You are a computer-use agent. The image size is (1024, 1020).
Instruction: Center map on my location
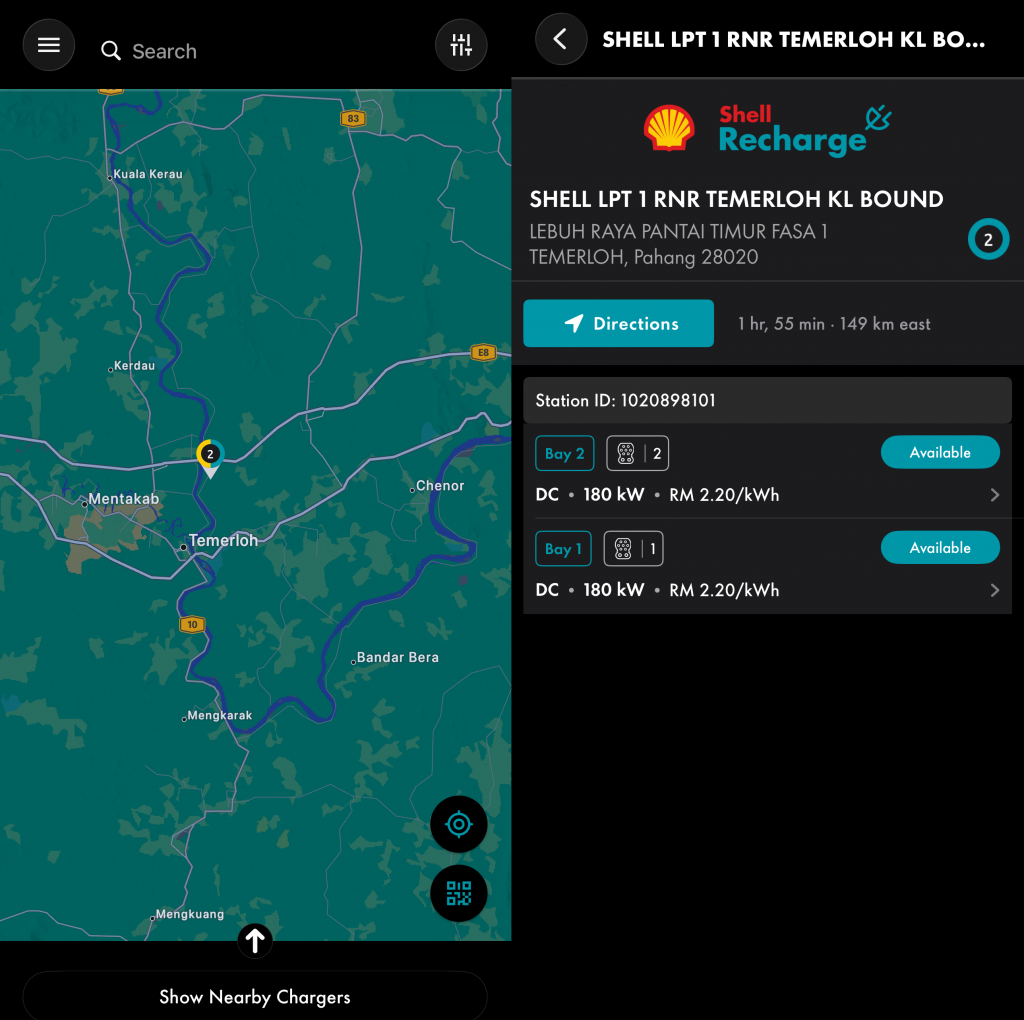point(458,824)
